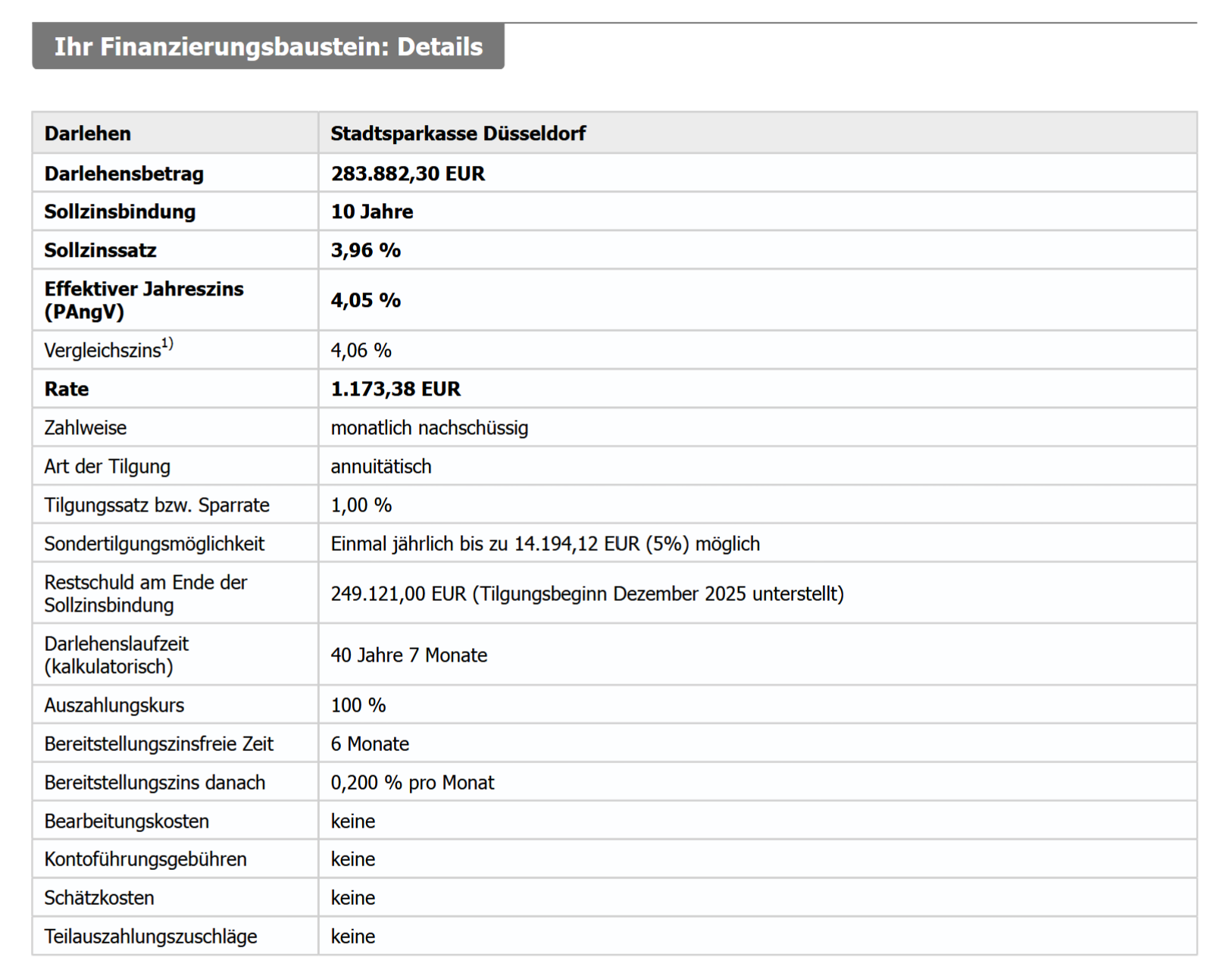Click the '6 Monate' Bereitstellungszinsfreie Zeit value

tap(370, 744)
